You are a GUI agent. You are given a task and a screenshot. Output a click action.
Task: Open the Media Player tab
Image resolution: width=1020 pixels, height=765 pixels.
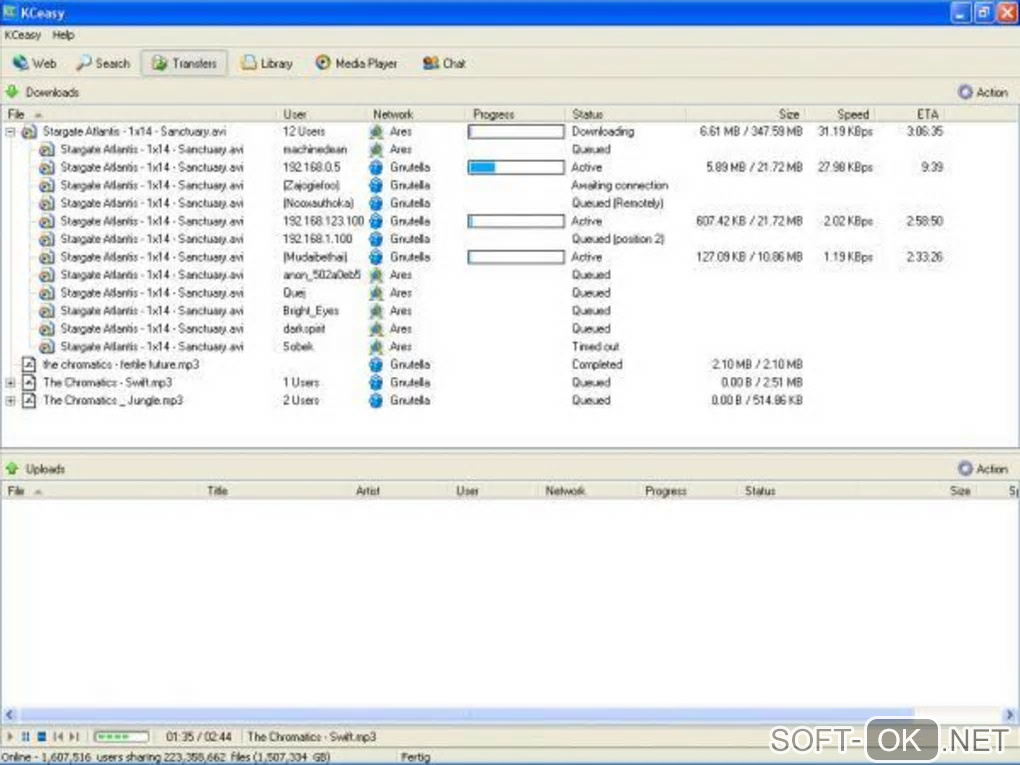point(356,63)
